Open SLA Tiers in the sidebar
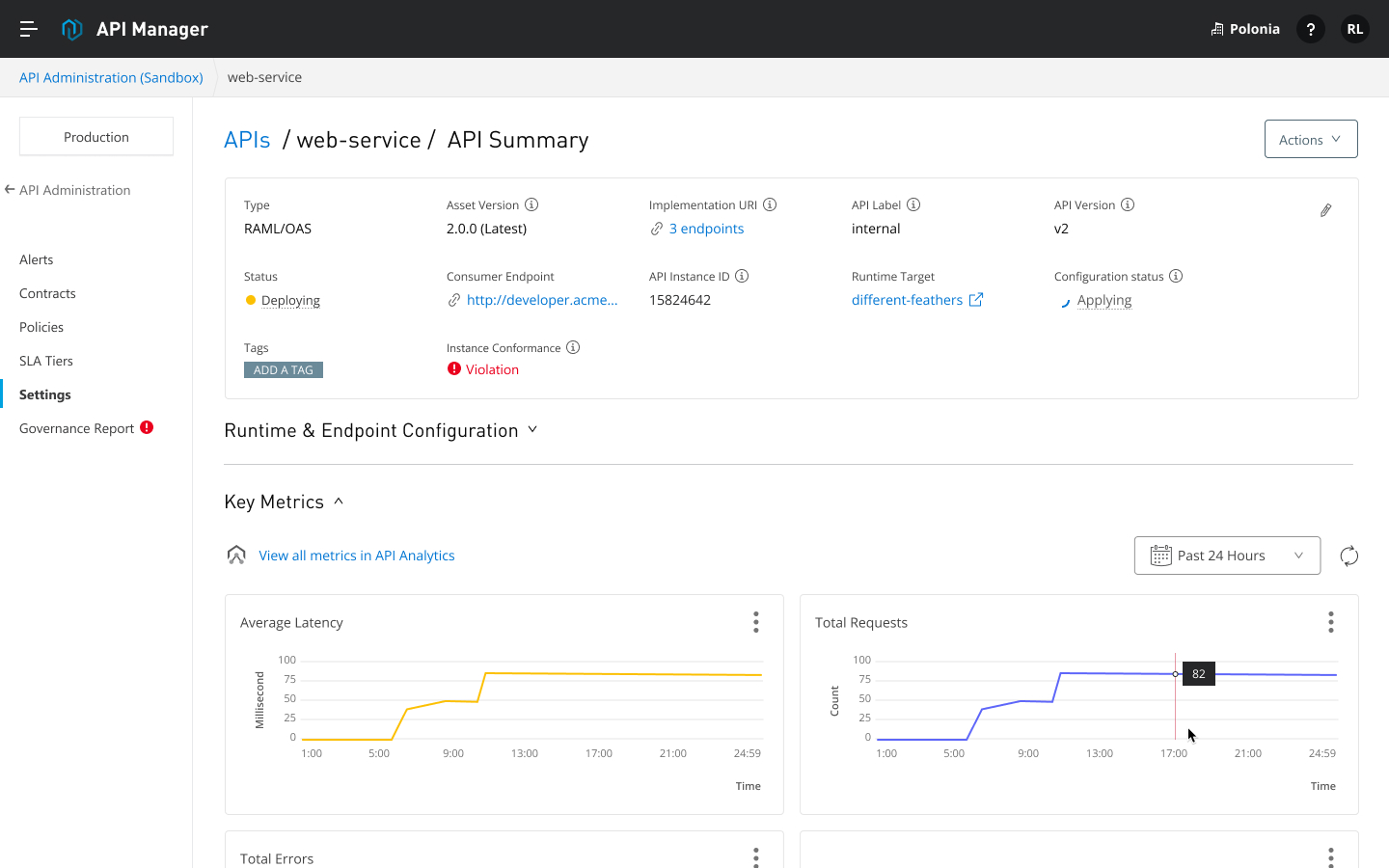Image resolution: width=1389 pixels, height=868 pixels. click(46, 361)
